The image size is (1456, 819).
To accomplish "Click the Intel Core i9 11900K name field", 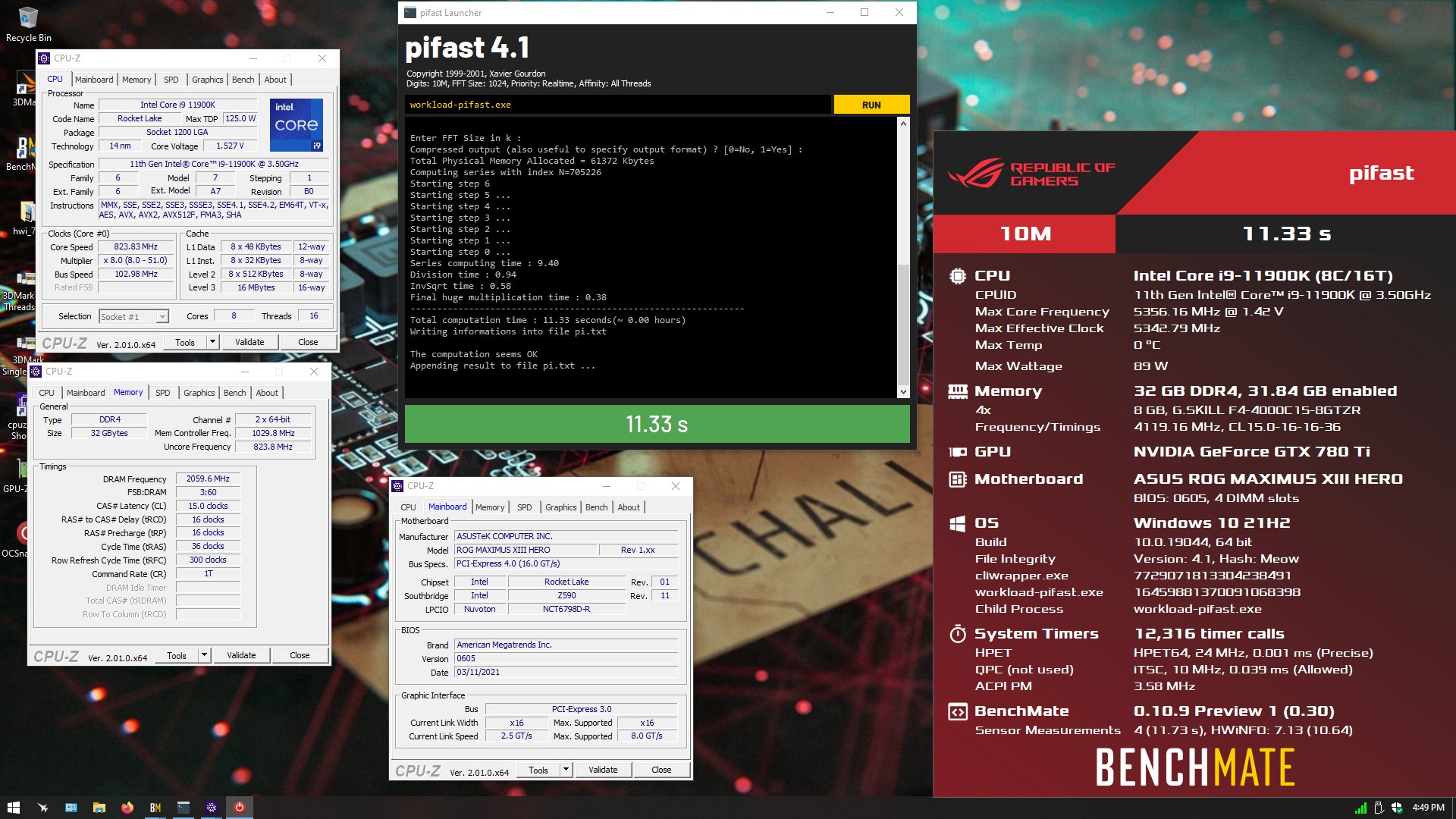I will [177, 105].
